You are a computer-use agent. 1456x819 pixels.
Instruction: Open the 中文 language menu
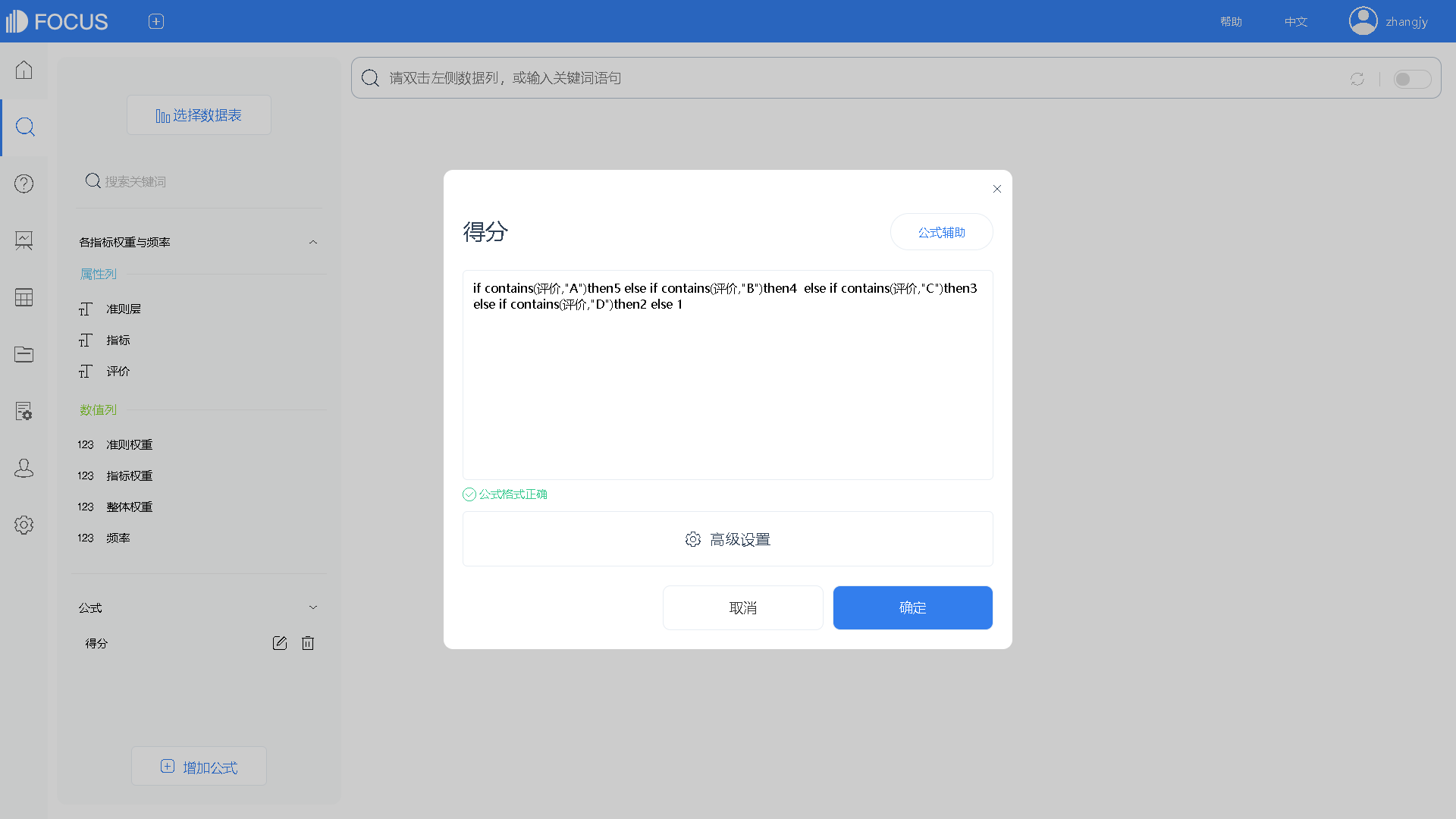click(x=1296, y=21)
